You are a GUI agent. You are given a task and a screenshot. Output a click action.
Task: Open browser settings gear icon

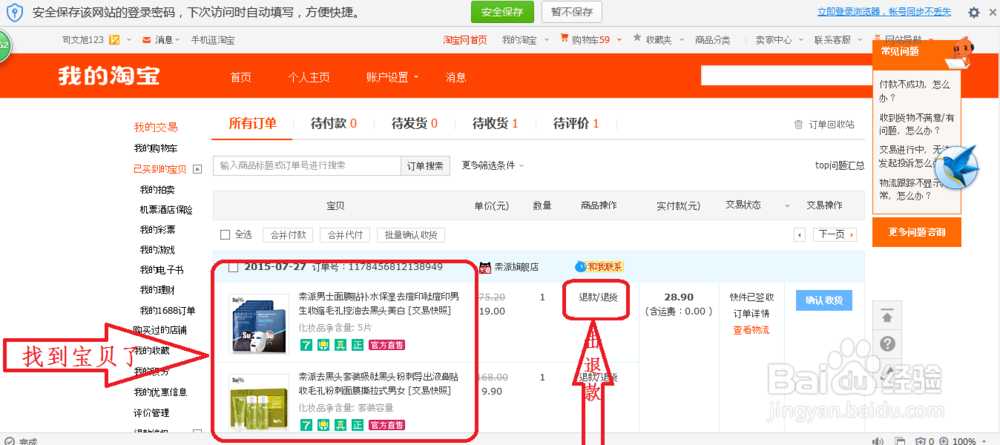pyautogui.click(x=974, y=12)
